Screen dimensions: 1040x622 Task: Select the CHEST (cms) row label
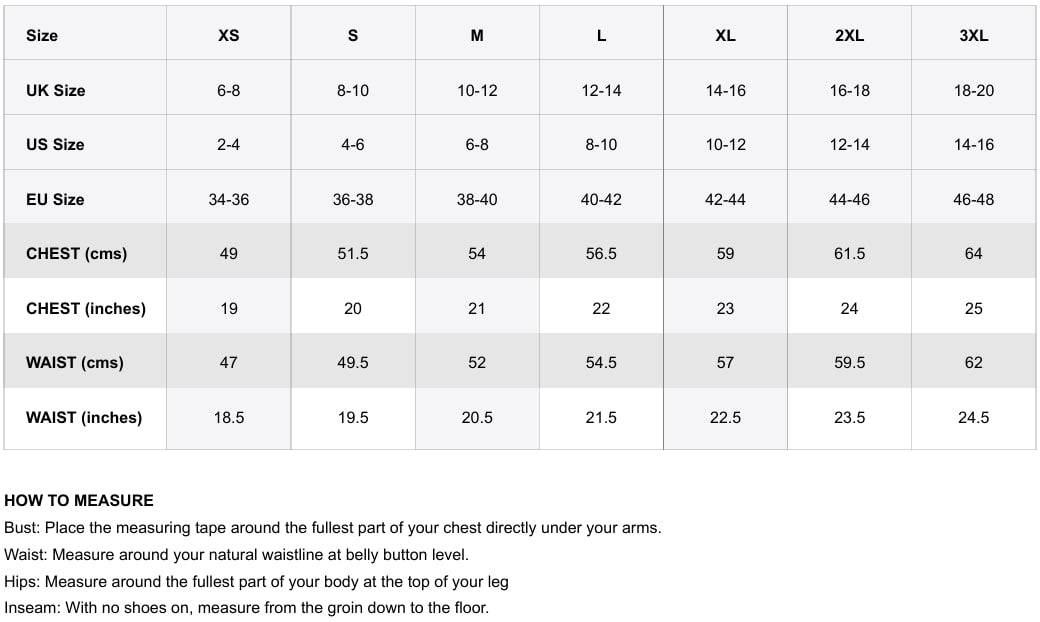[77, 253]
